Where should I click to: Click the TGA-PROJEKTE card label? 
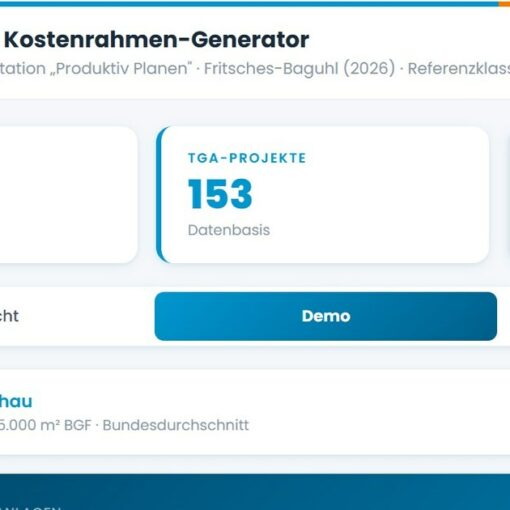coord(247,158)
